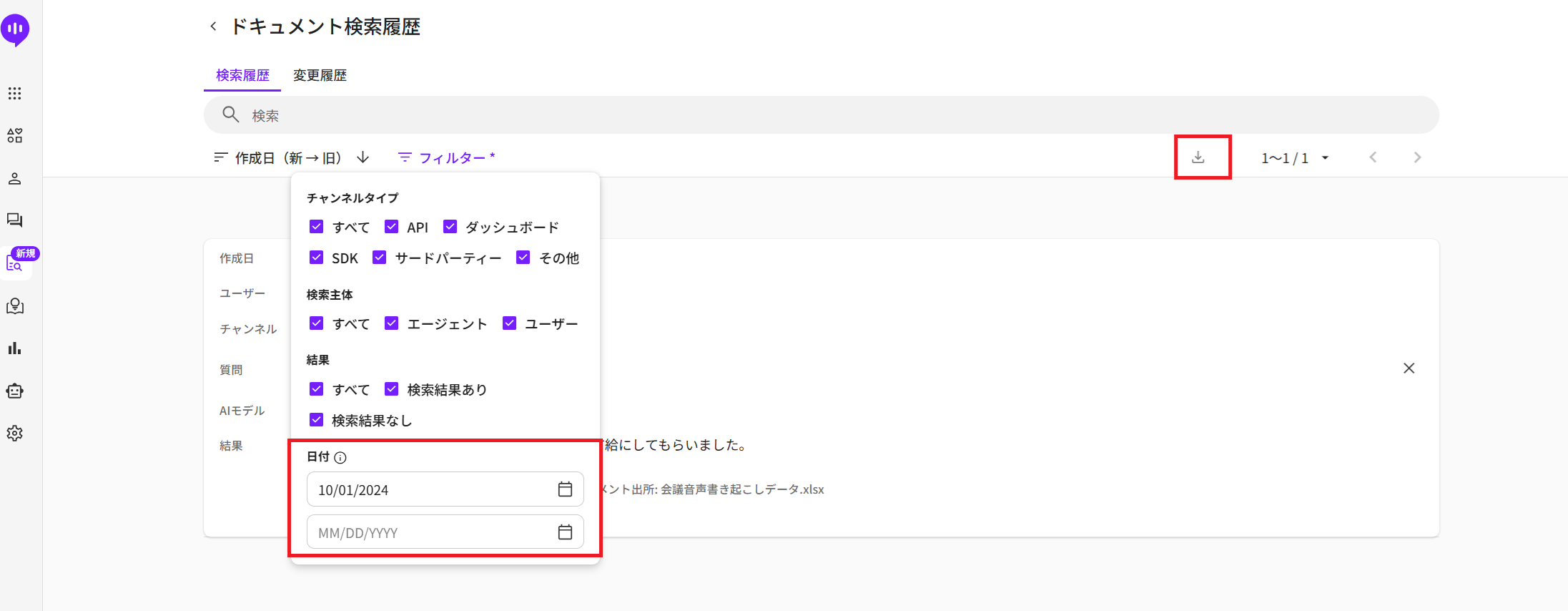Click the info icon next to 日付

pos(340,458)
